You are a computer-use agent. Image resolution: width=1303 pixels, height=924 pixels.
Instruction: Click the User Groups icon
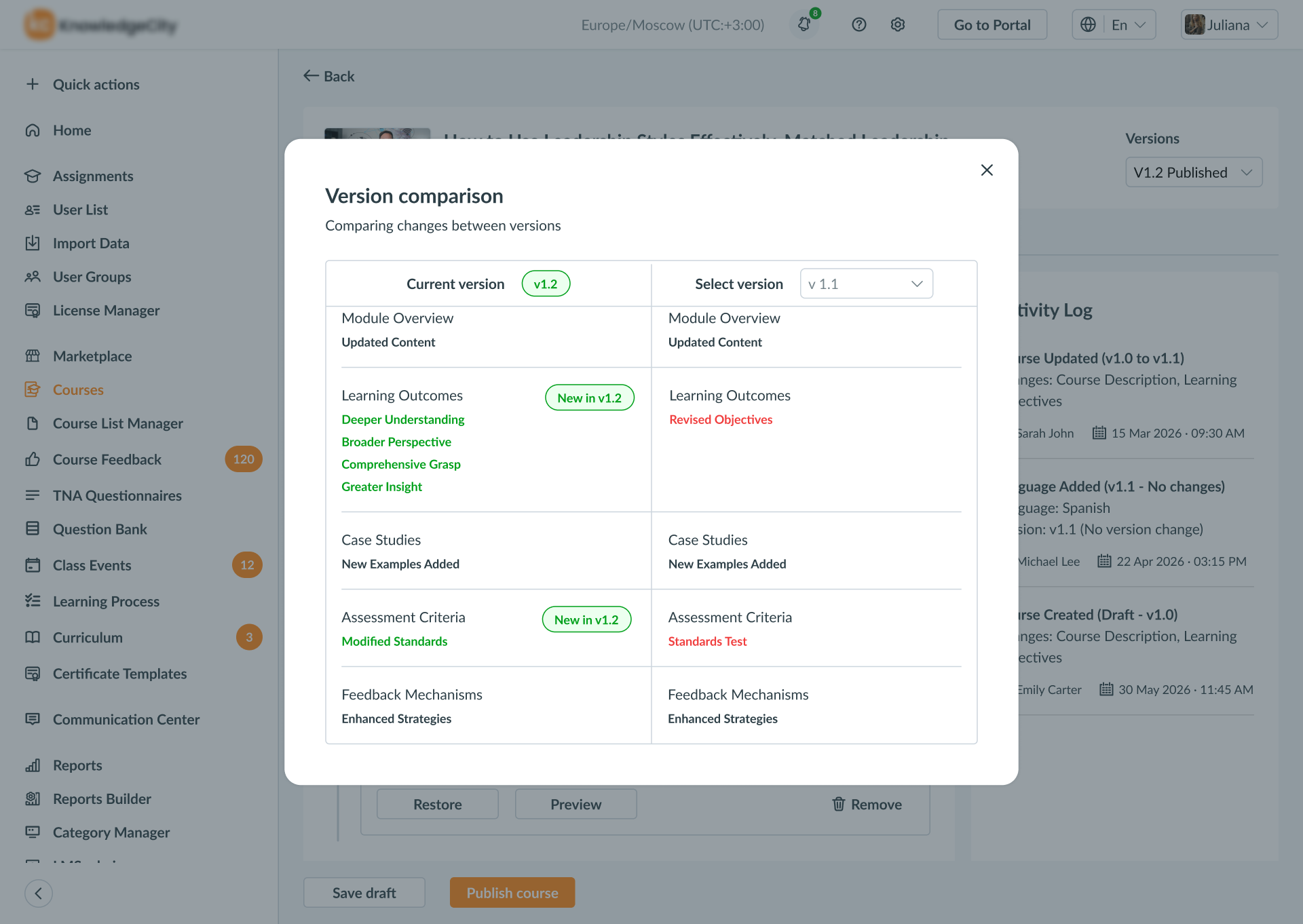33,277
